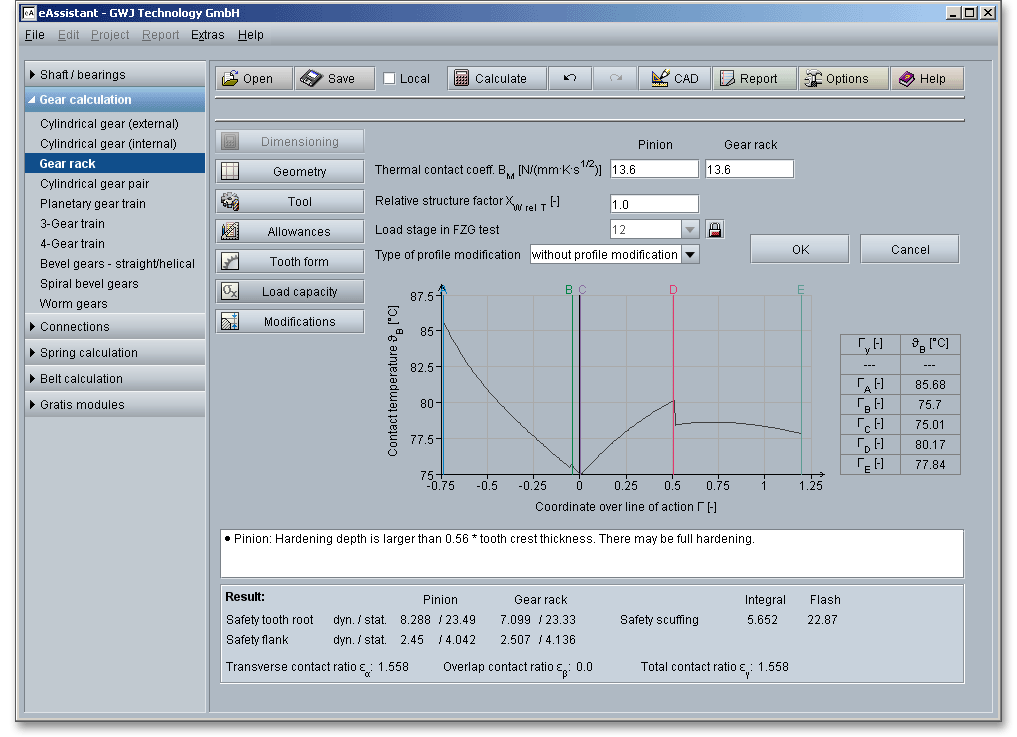Toggle the red lock next to load stage
This screenshot has width=1017, height=737.
click(x=714, y=230)
